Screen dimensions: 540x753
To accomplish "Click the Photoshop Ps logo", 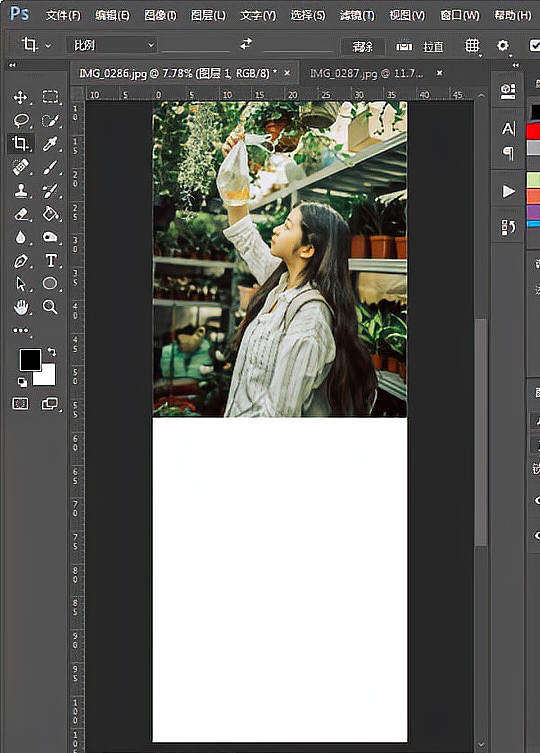I will tap(19, 13).
